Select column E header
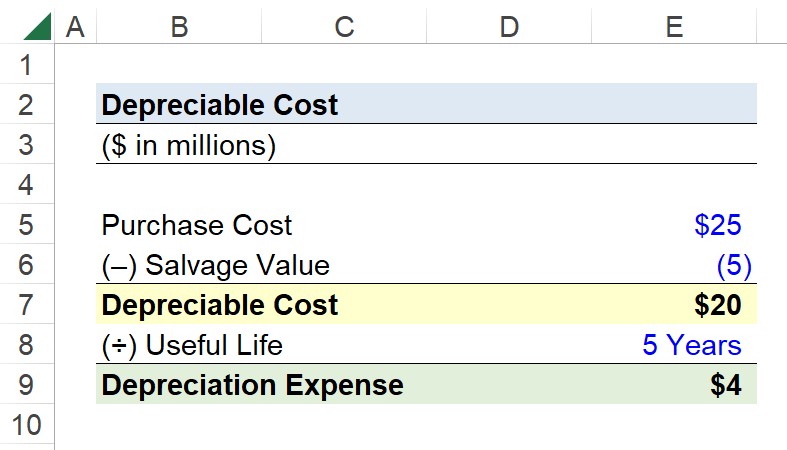The width and height of the screenshot is (787, 450). [674, 26]
